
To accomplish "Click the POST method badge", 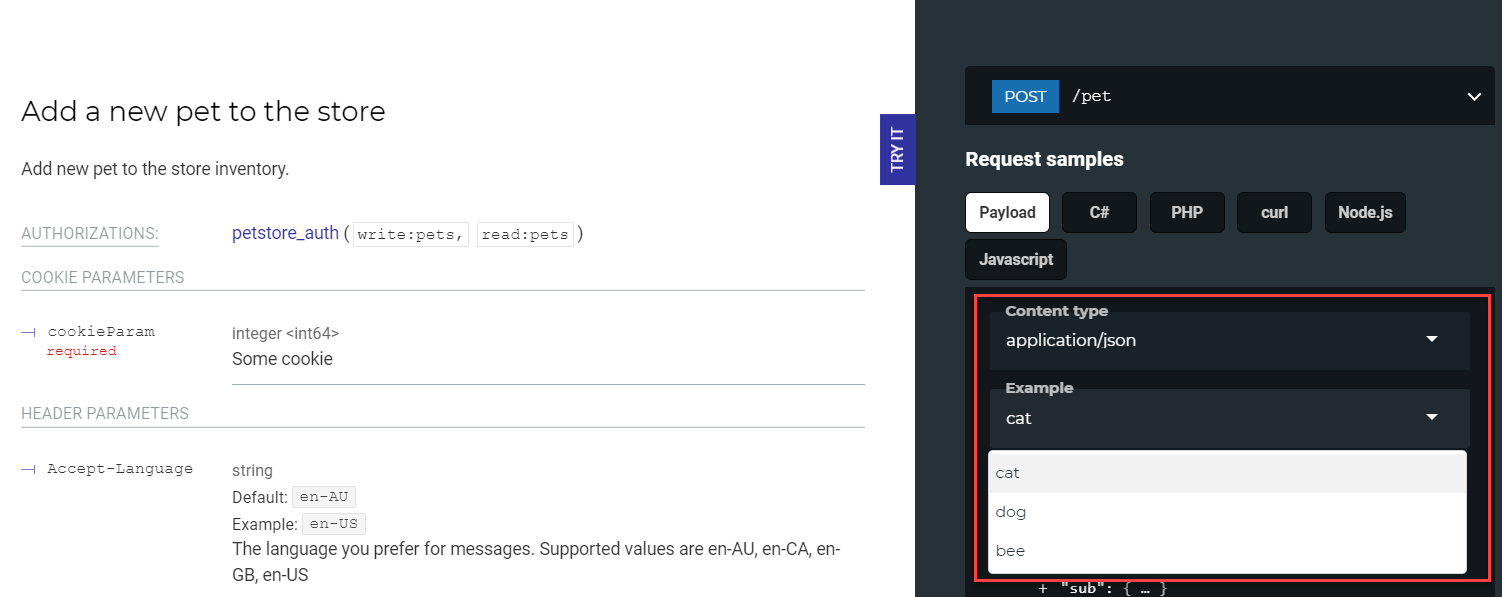I will (1025, 97).
